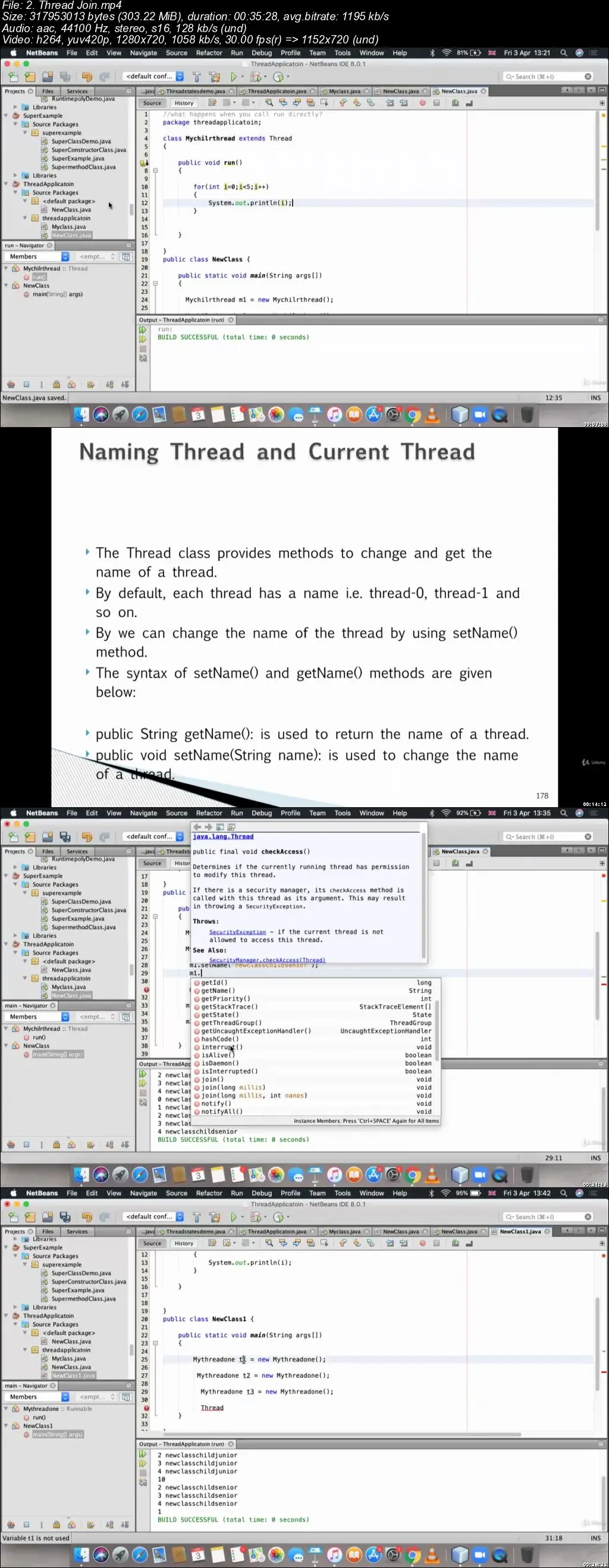The image size is (609, 1568).
Task: Click Back arrow in the Javadoc popup
Action: pyautogui.click(x=197, y=827)
